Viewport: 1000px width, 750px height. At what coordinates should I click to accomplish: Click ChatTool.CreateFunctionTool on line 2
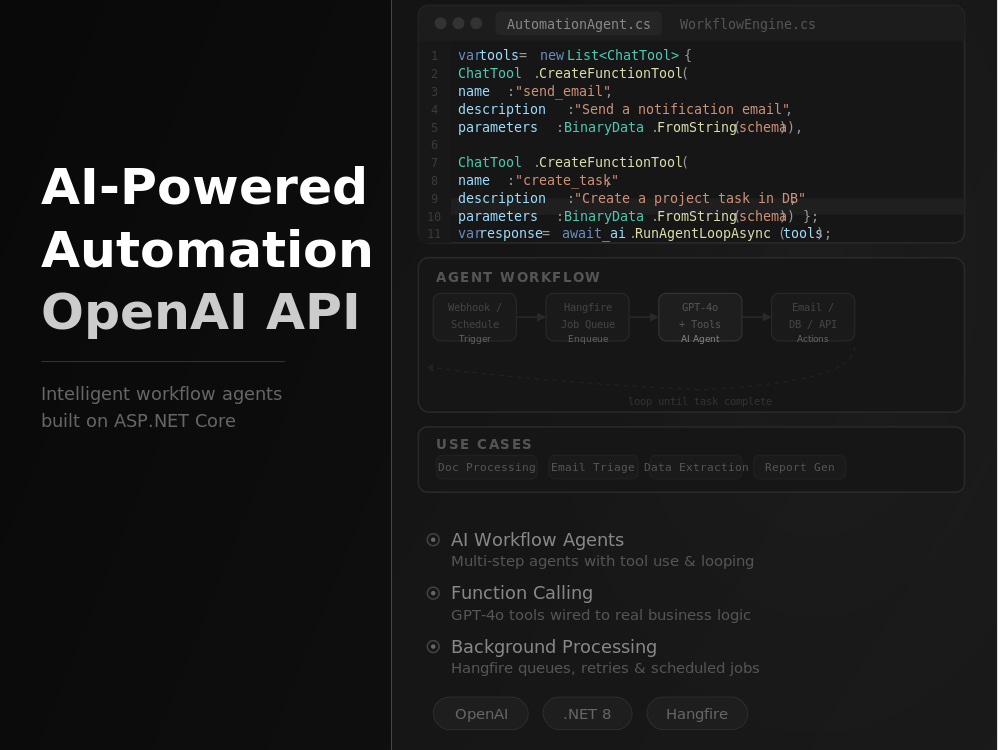[570, 73]
